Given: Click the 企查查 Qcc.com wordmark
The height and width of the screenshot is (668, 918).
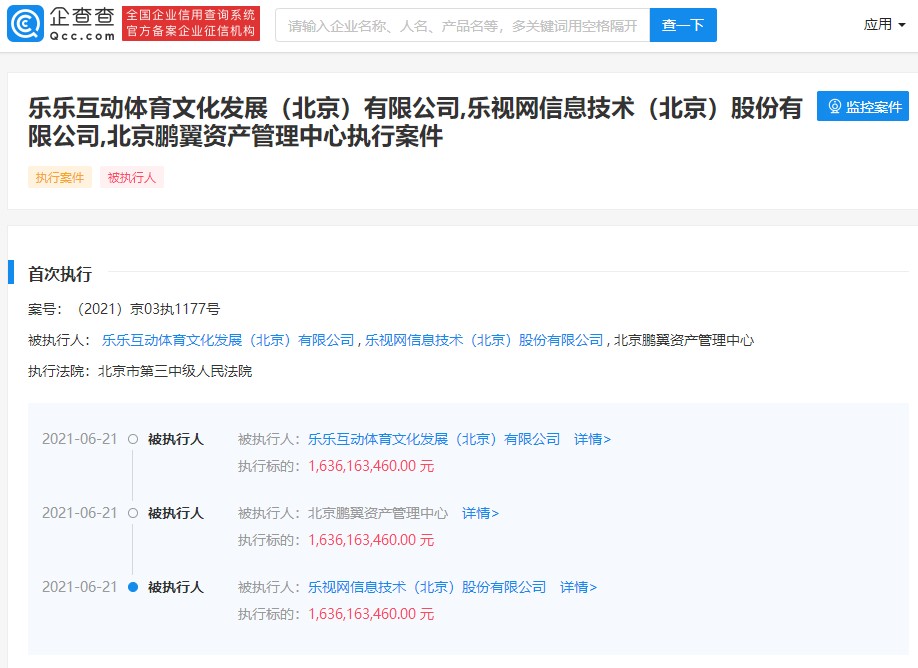Looking at the screenshot, I should 82,24.
